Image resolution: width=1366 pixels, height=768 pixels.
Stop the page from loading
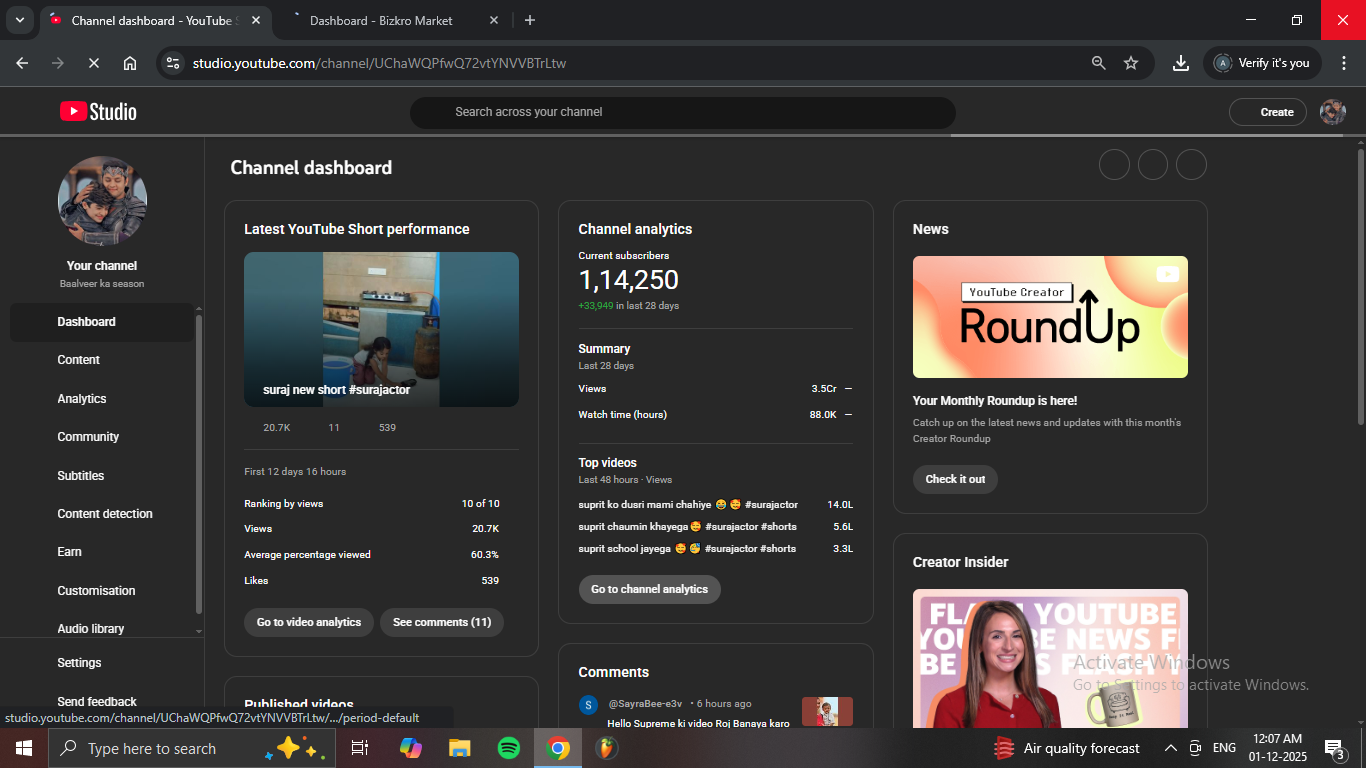click(93, 63)
